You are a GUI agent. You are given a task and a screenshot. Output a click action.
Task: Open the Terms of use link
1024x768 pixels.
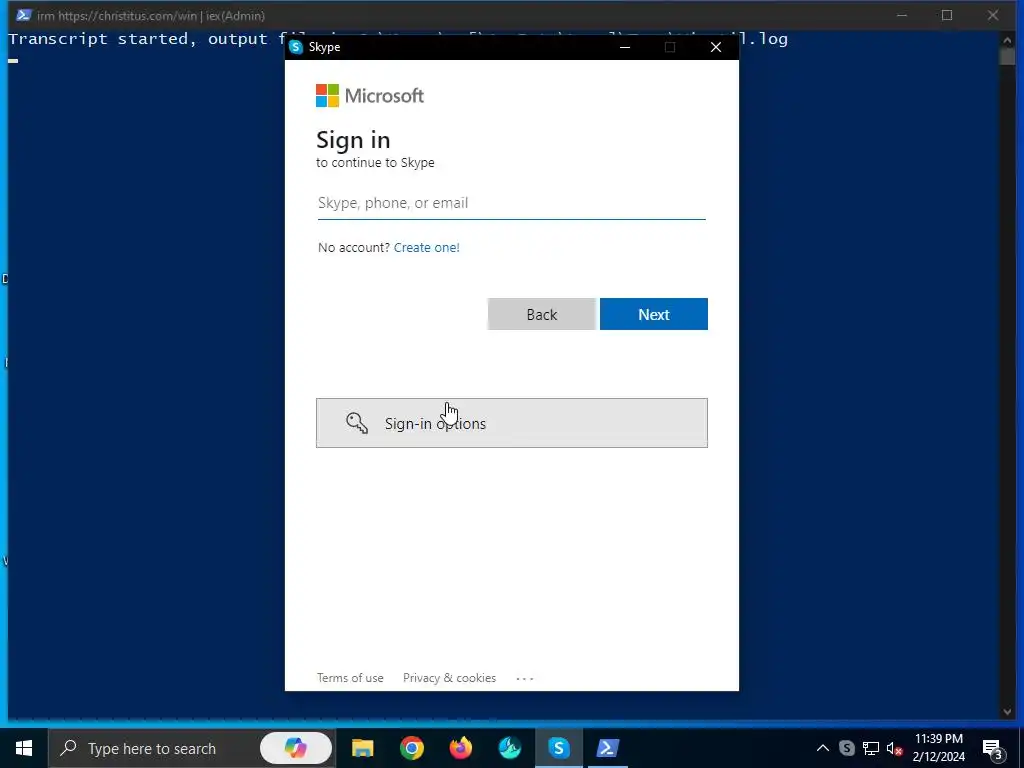350,678
